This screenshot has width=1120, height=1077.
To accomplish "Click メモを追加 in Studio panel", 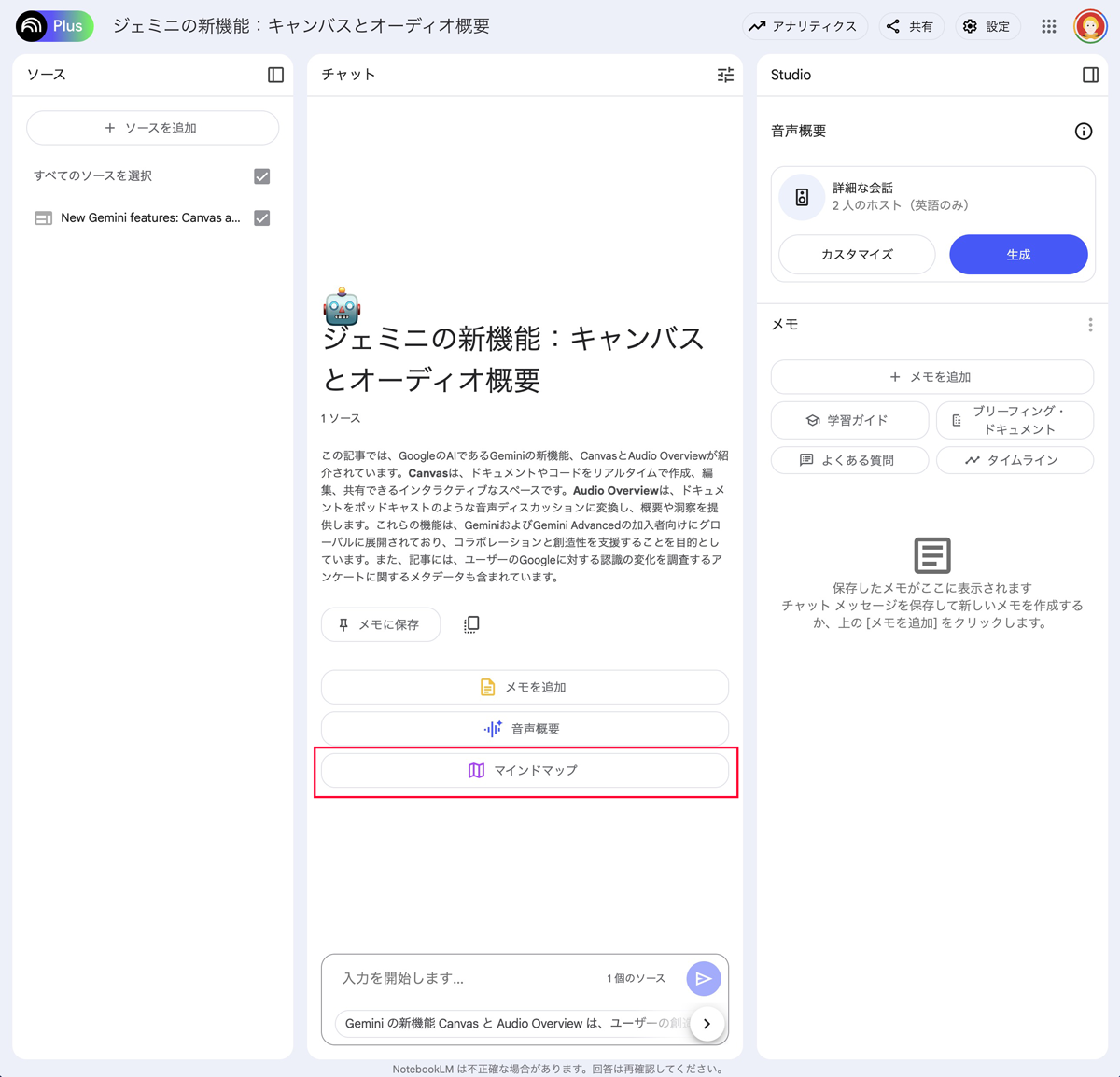I will pyautogui.click(x=931, y=377).
